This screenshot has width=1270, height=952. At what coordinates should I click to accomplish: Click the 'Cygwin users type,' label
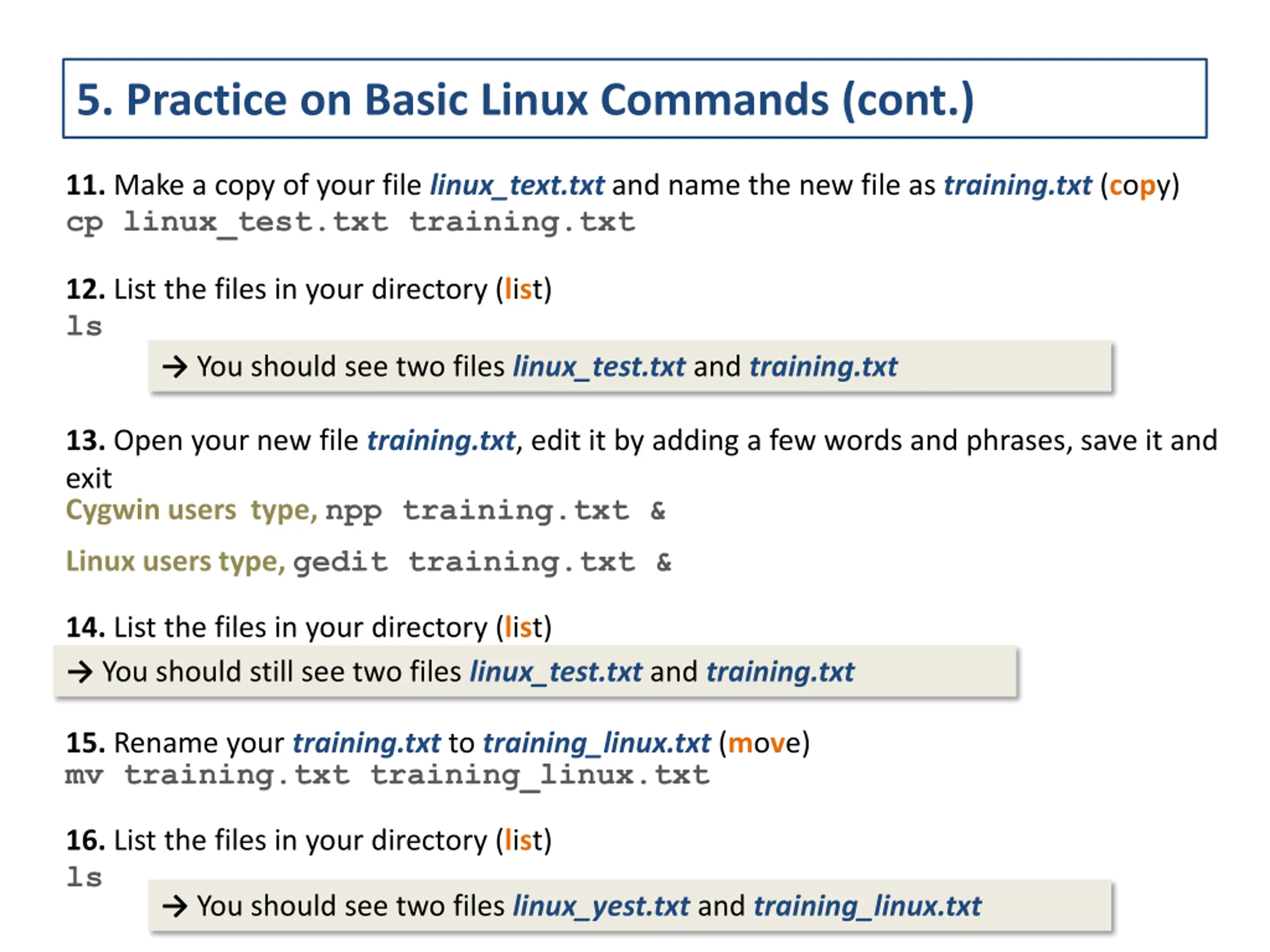click(x=192, y=510)
